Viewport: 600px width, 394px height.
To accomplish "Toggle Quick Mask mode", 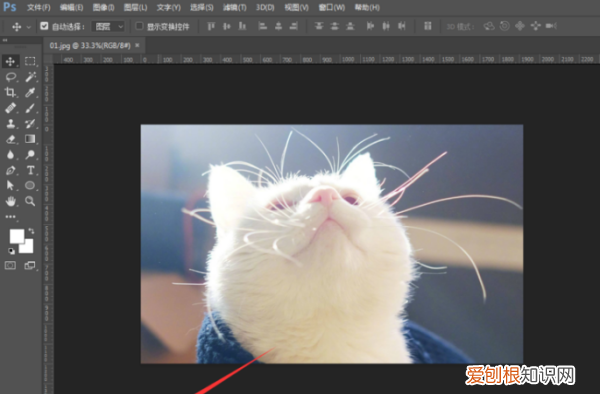I will click(x=10, y=265).
